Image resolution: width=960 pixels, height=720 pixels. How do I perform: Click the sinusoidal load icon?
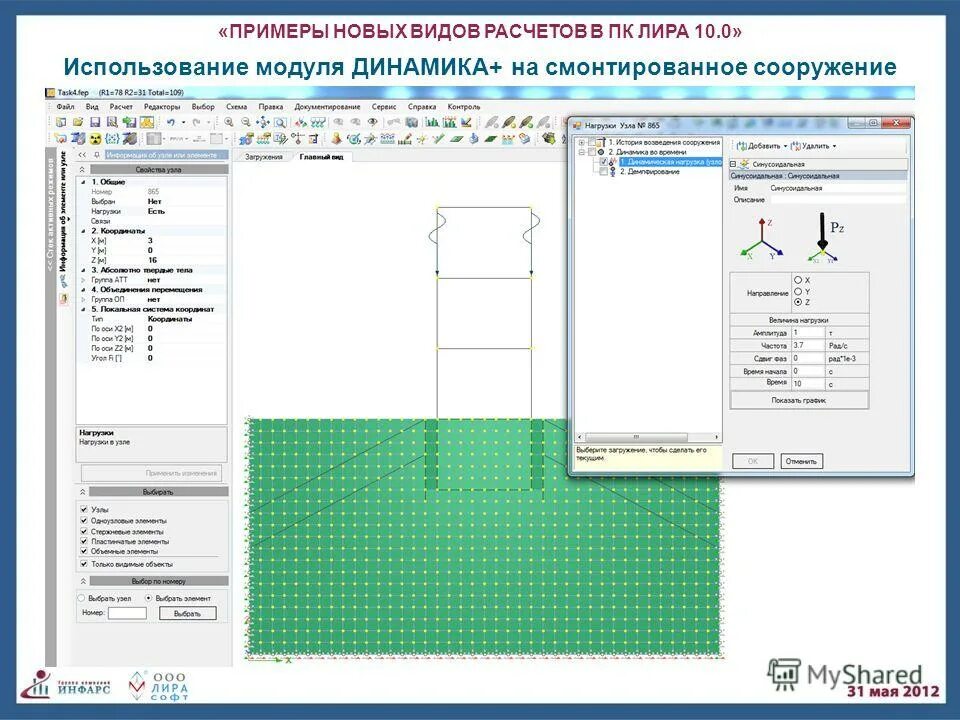(x=744, y=164)
